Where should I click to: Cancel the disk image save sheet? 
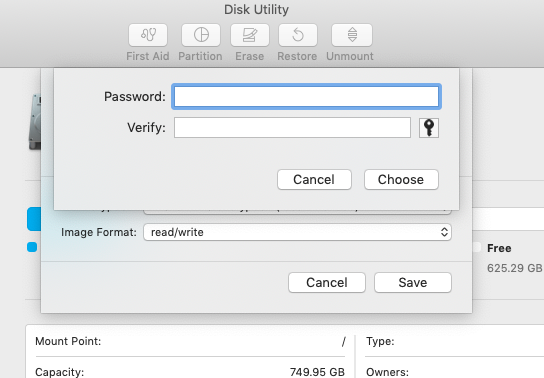point(327,283)
